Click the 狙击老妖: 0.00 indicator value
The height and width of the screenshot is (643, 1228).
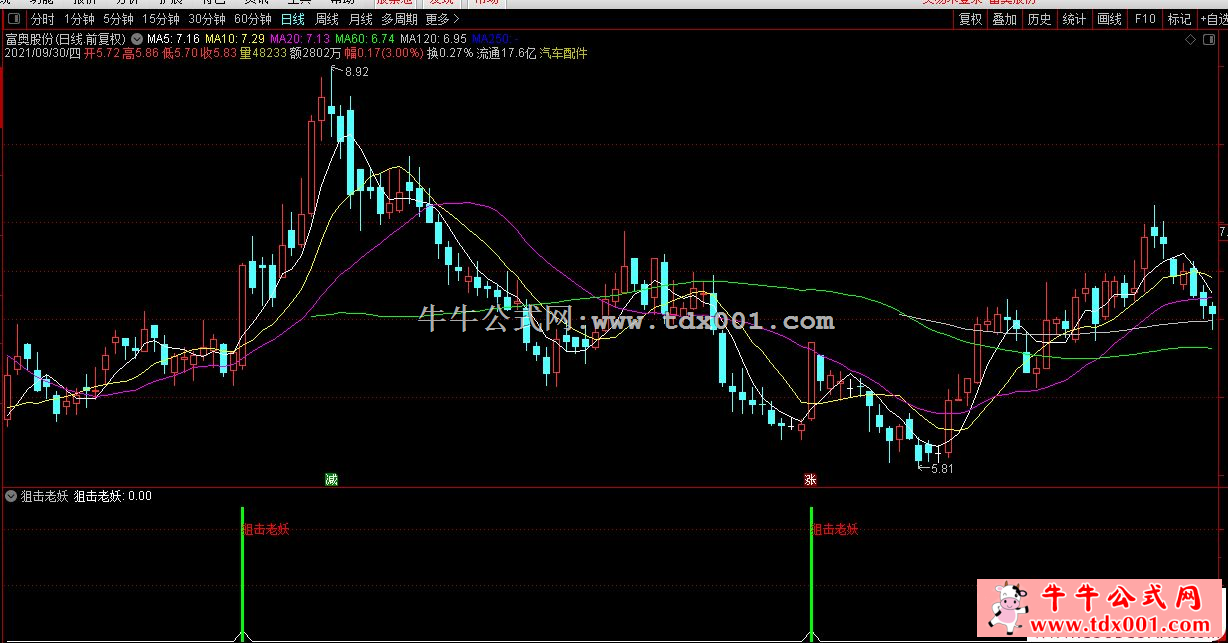[x=113, y=495]
